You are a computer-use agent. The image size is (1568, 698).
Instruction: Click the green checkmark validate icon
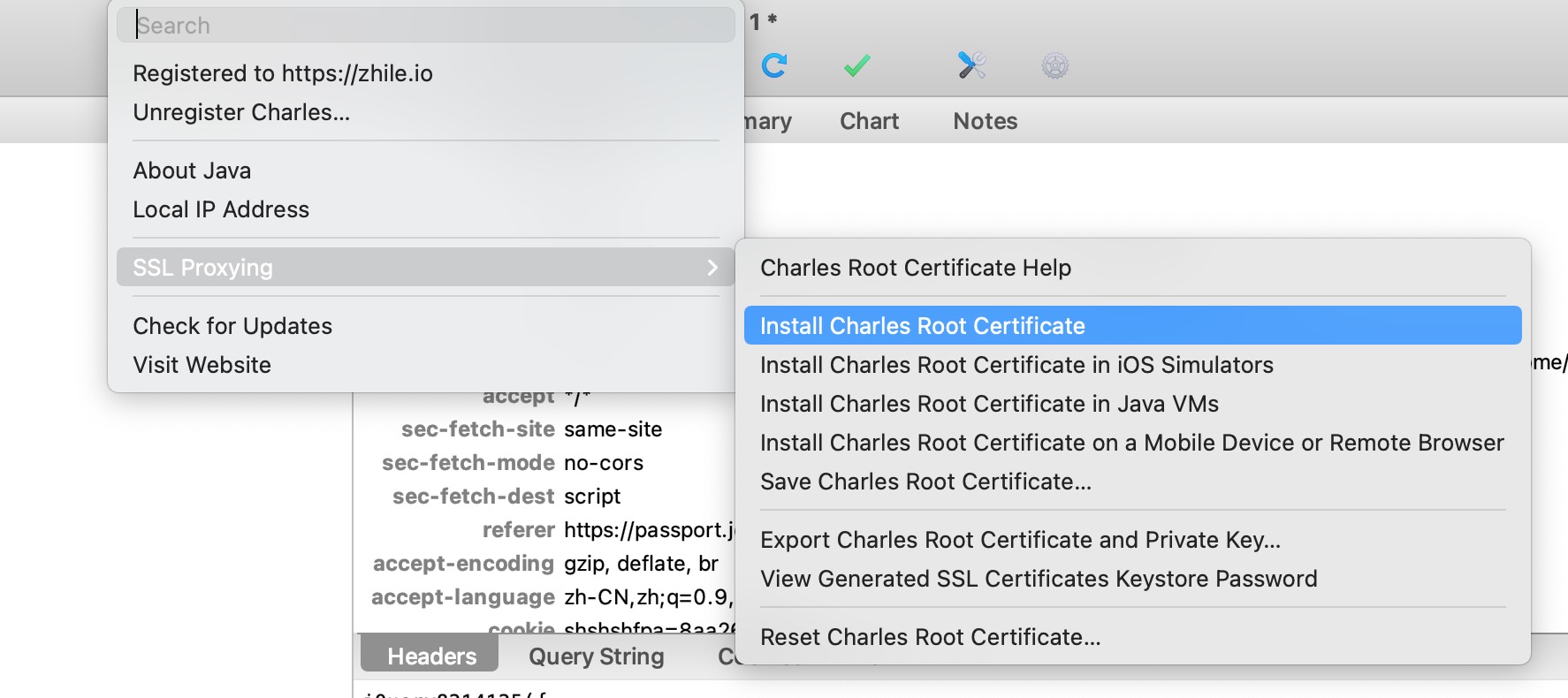[x=856, y=65]
